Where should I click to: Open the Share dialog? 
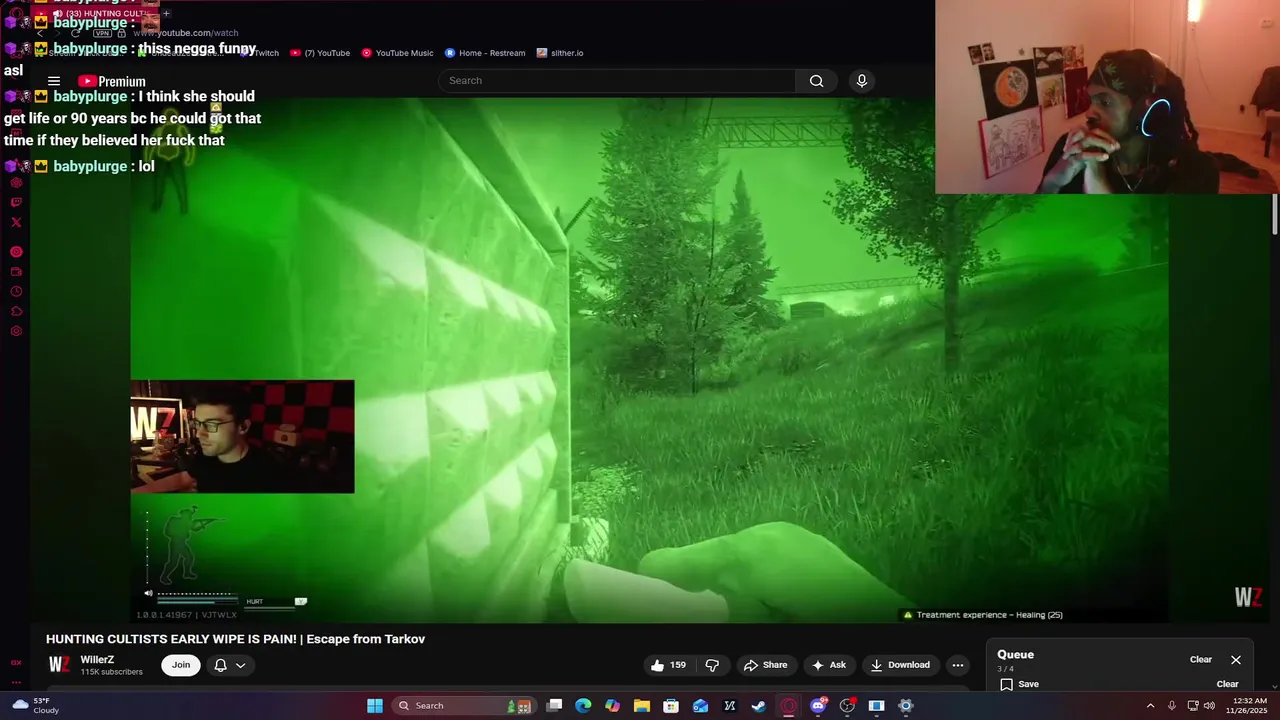coord(765,665)
